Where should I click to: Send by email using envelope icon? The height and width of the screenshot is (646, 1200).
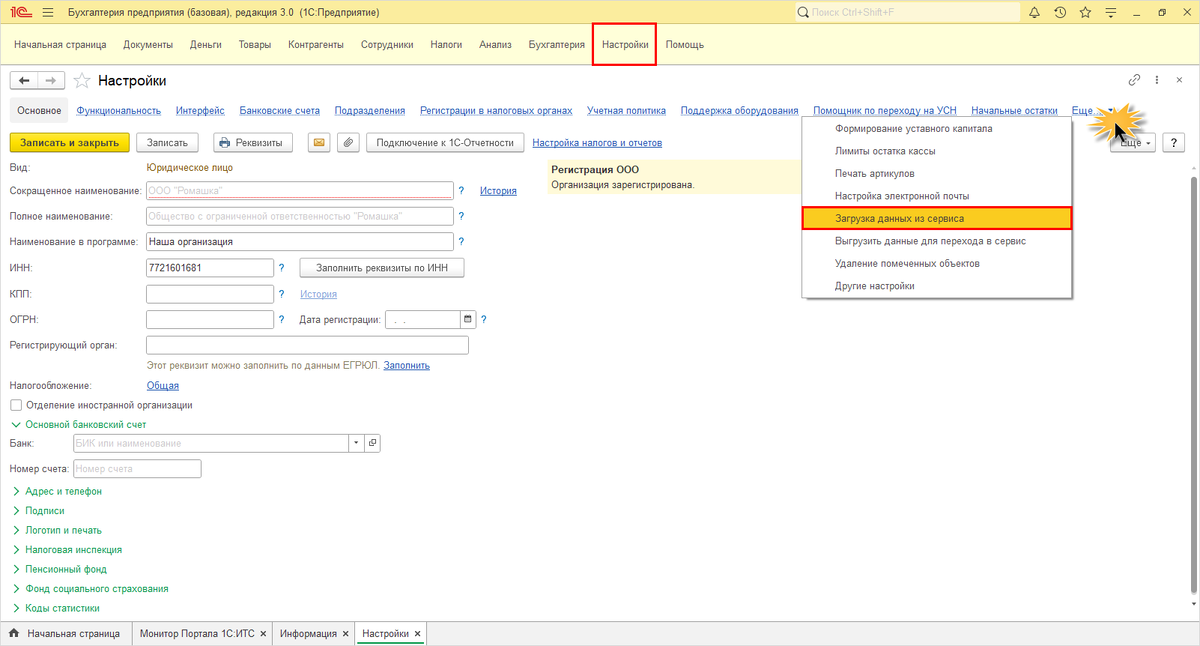[319, 143]
